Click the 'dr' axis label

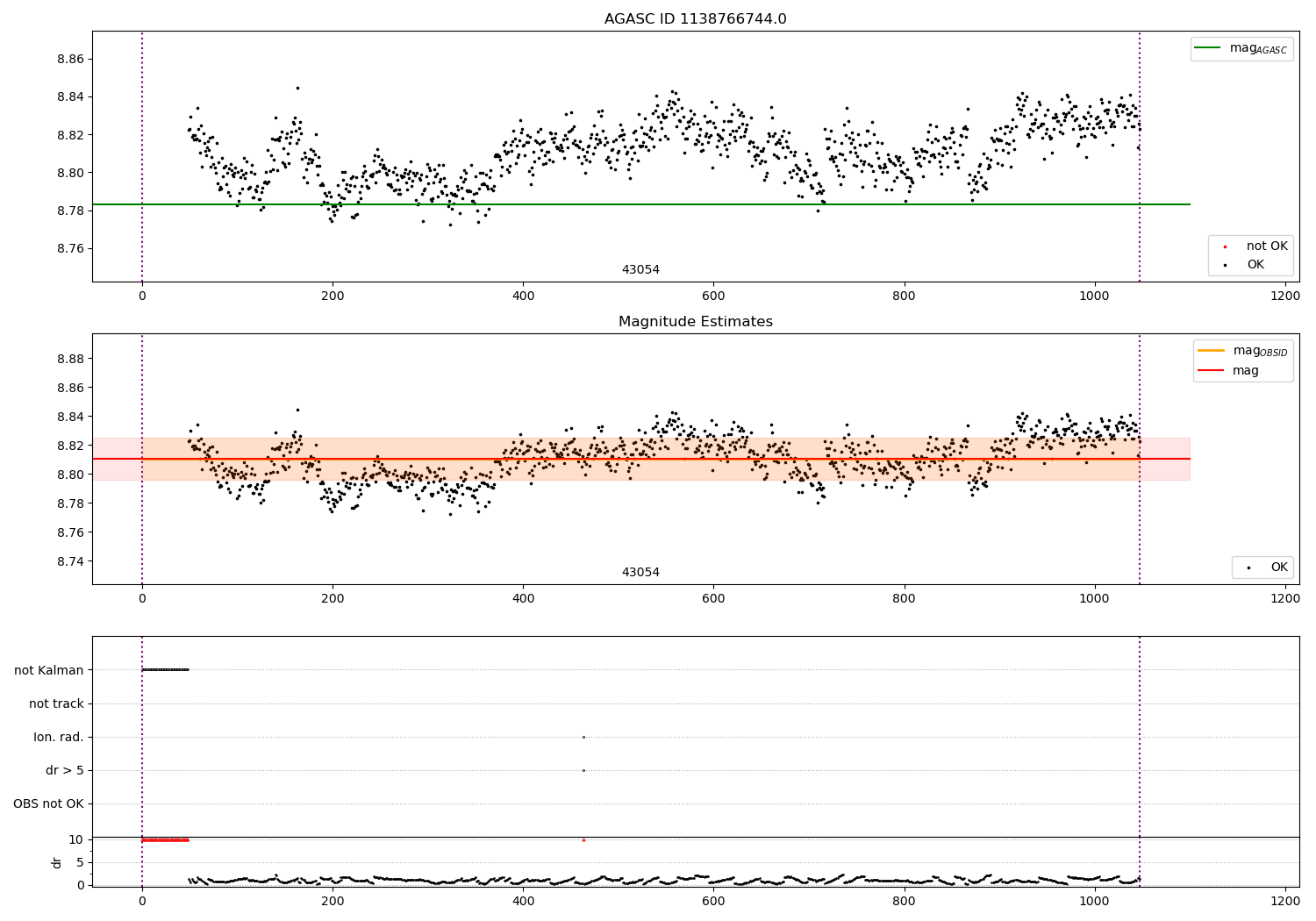(x=57, y=862)
